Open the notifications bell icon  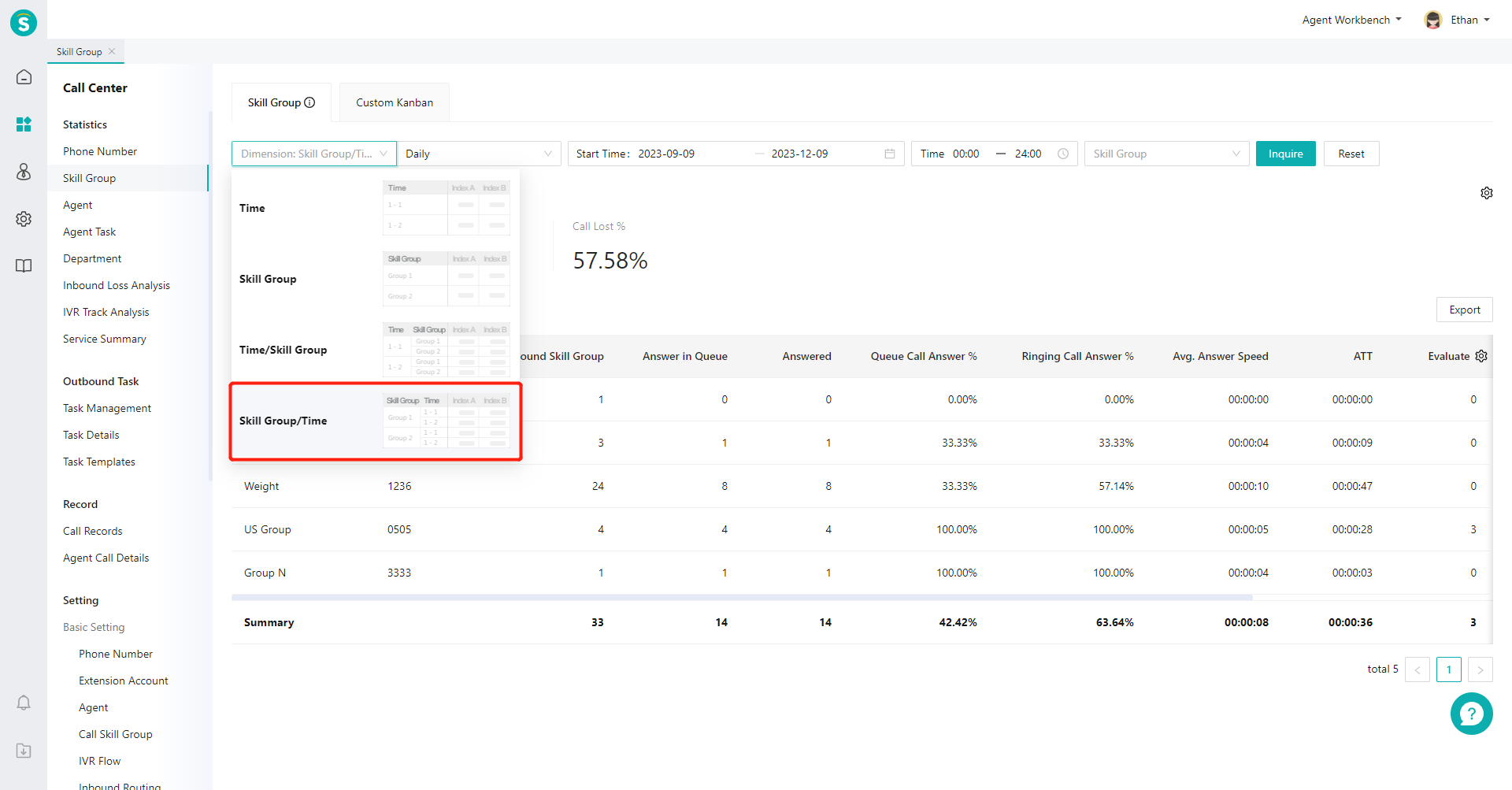coord(24,703)
